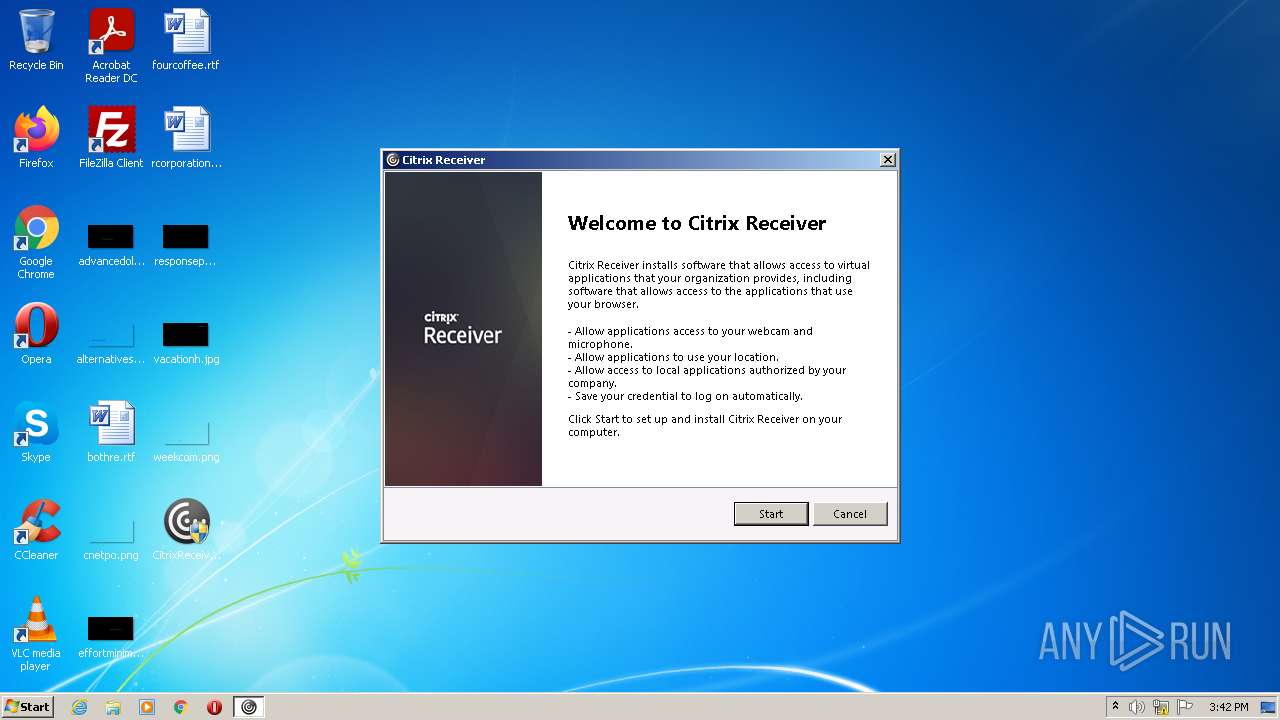Click the Citrix Receiver logo banner
This screenshot has height=720, width=1280.
[463, 329]
